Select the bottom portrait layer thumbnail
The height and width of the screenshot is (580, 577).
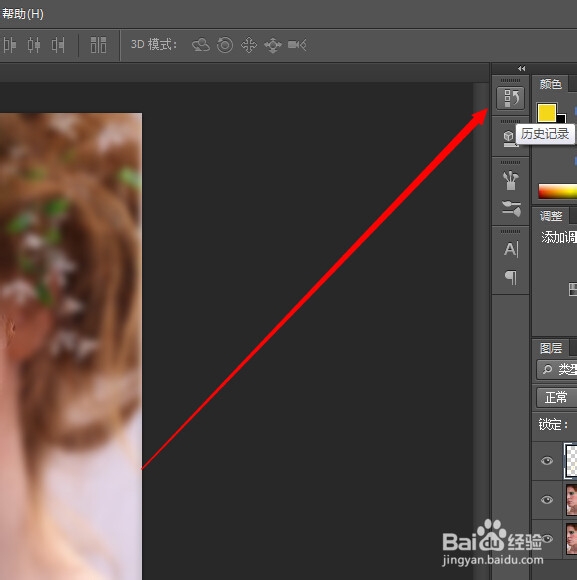571,539
